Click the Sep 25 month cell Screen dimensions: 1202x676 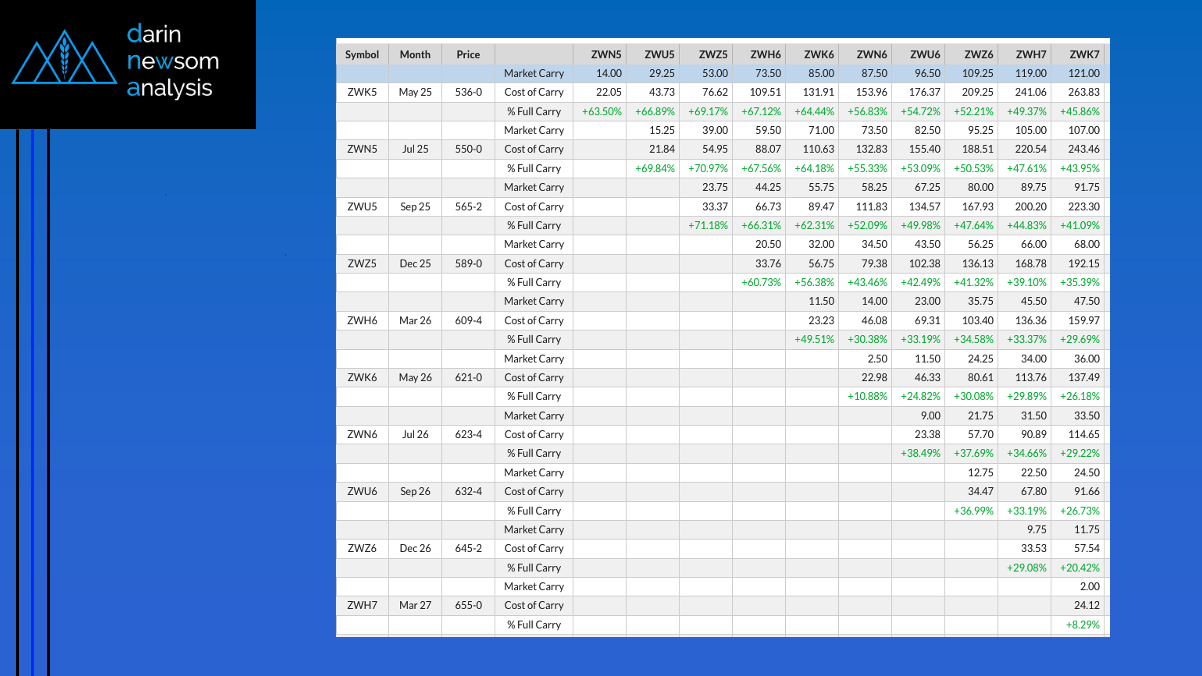point(415,206)
